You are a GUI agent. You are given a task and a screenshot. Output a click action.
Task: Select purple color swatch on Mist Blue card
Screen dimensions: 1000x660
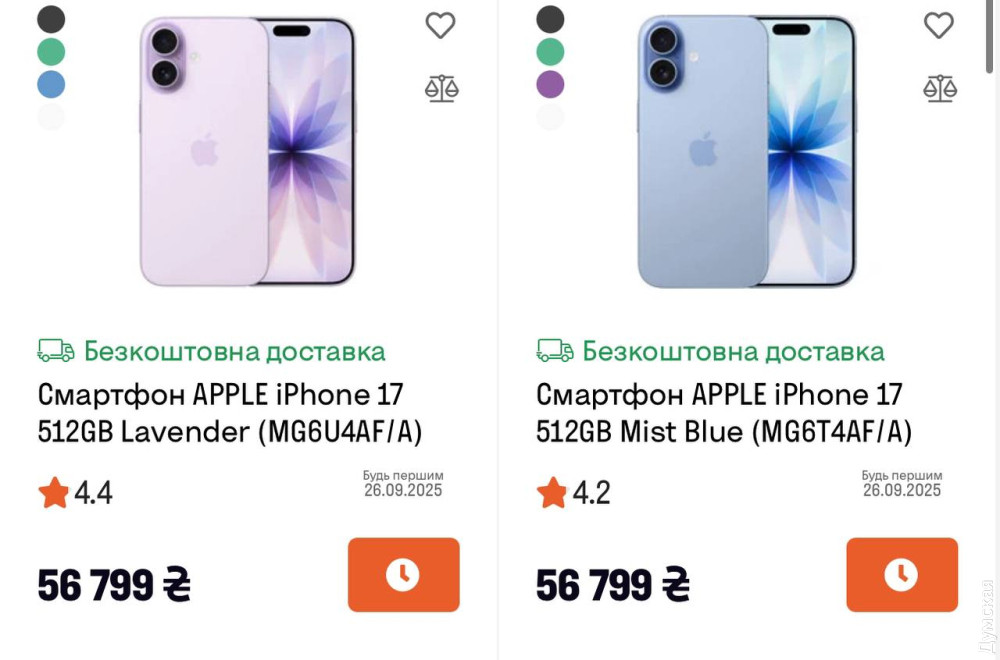(x=550, y=84)
